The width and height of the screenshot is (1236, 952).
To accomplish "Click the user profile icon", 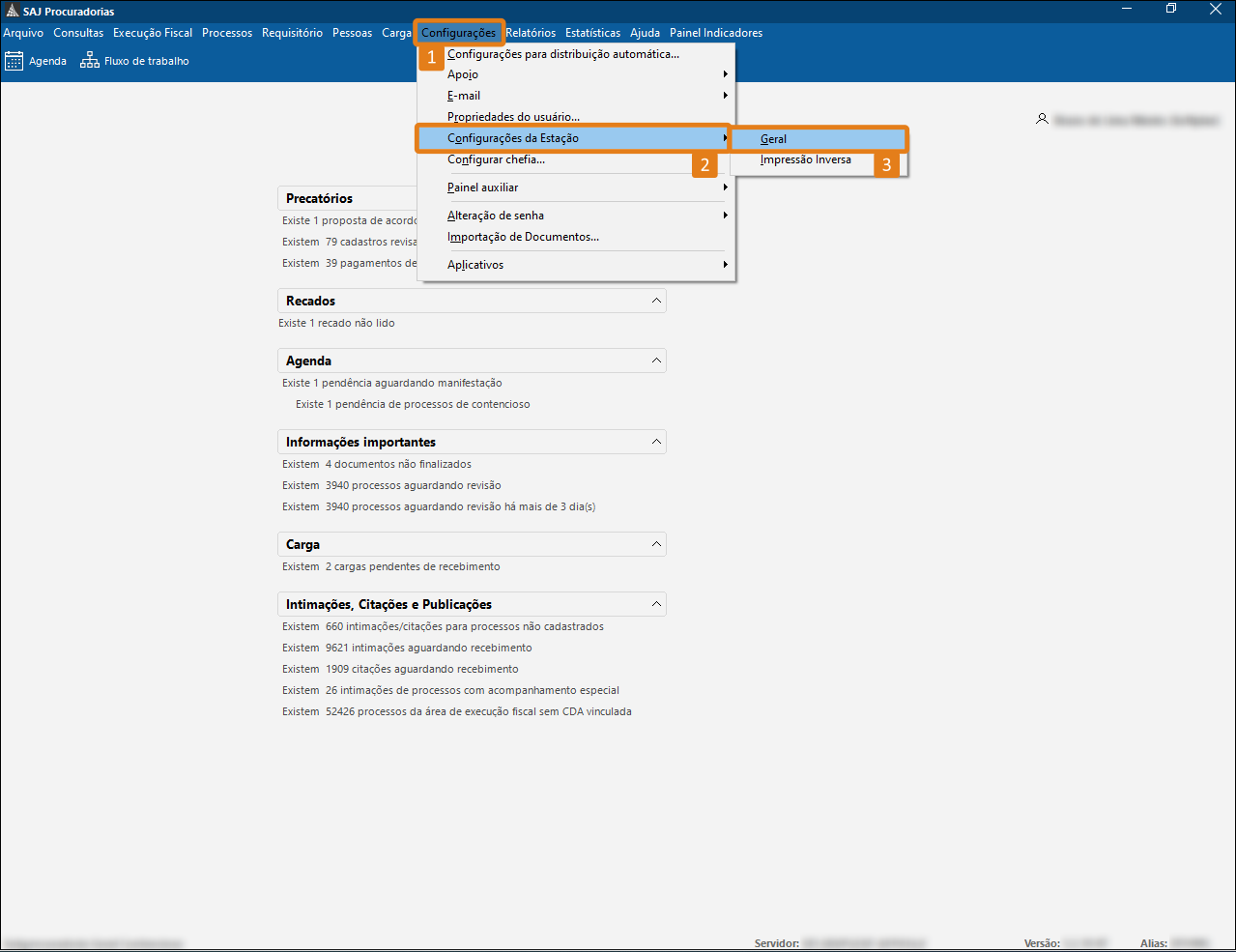I will [x=1042, y=119].
